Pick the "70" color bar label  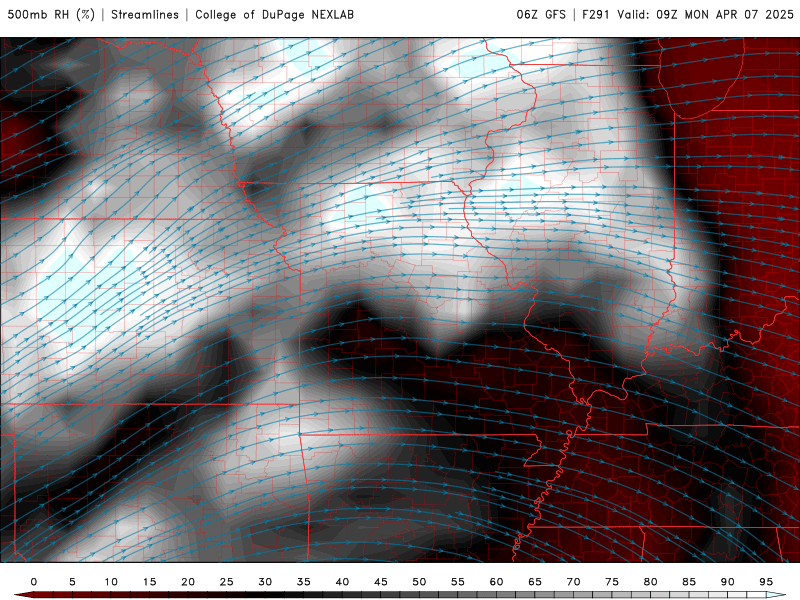tap(573, 582)
